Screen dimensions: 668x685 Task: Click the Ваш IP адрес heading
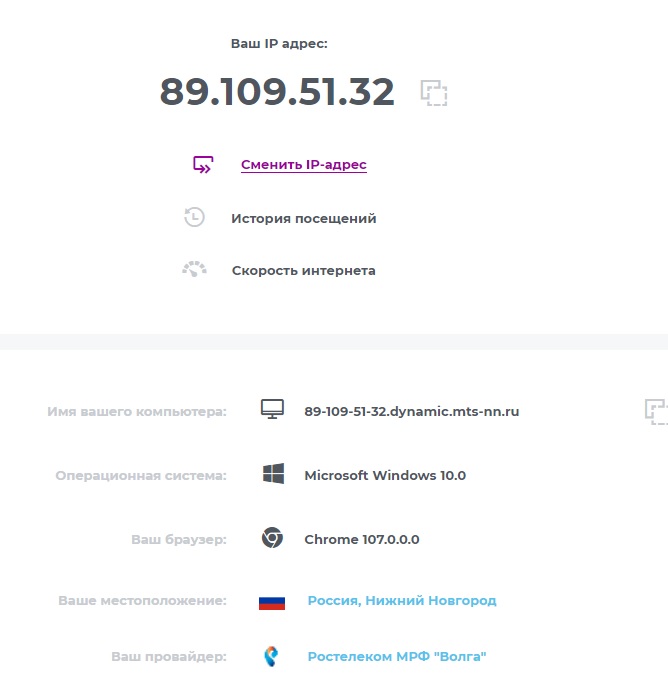279,44
